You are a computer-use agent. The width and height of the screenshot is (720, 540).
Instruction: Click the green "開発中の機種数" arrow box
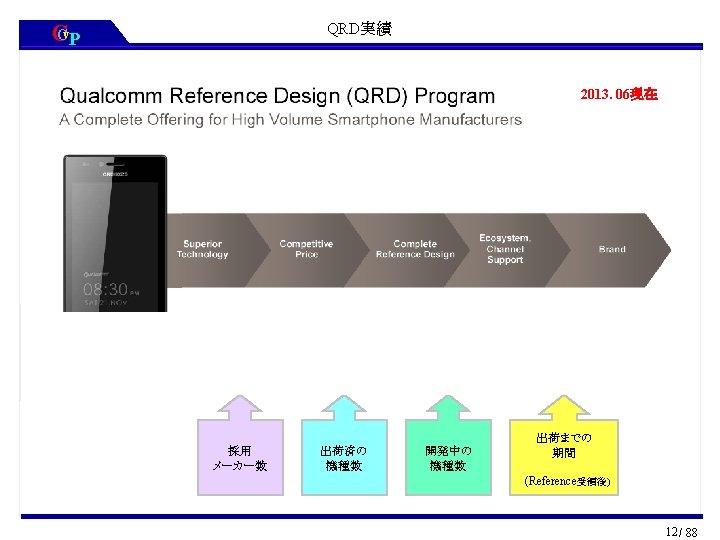[448, 445]
